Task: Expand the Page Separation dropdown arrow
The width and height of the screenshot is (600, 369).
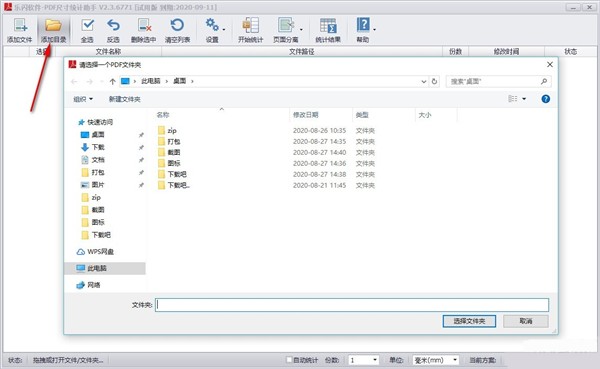Action: (301, 29)
